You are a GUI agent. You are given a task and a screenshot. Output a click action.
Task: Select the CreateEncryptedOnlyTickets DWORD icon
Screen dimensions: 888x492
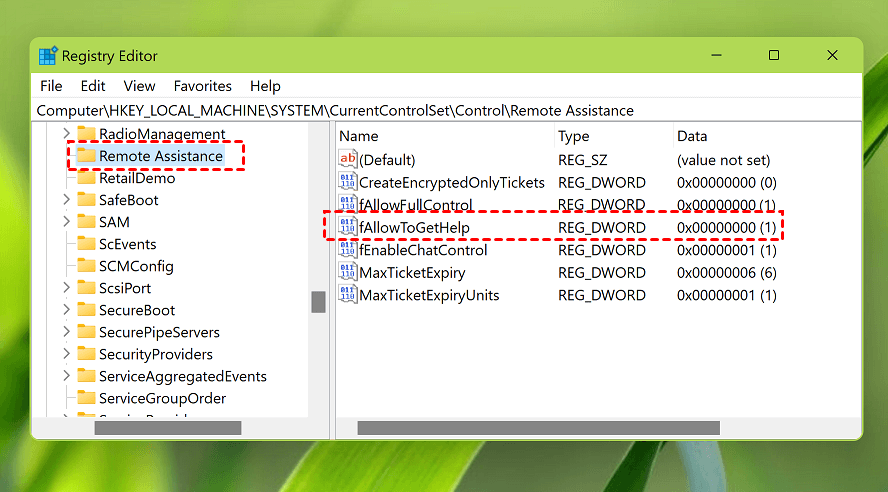point(348,182)
